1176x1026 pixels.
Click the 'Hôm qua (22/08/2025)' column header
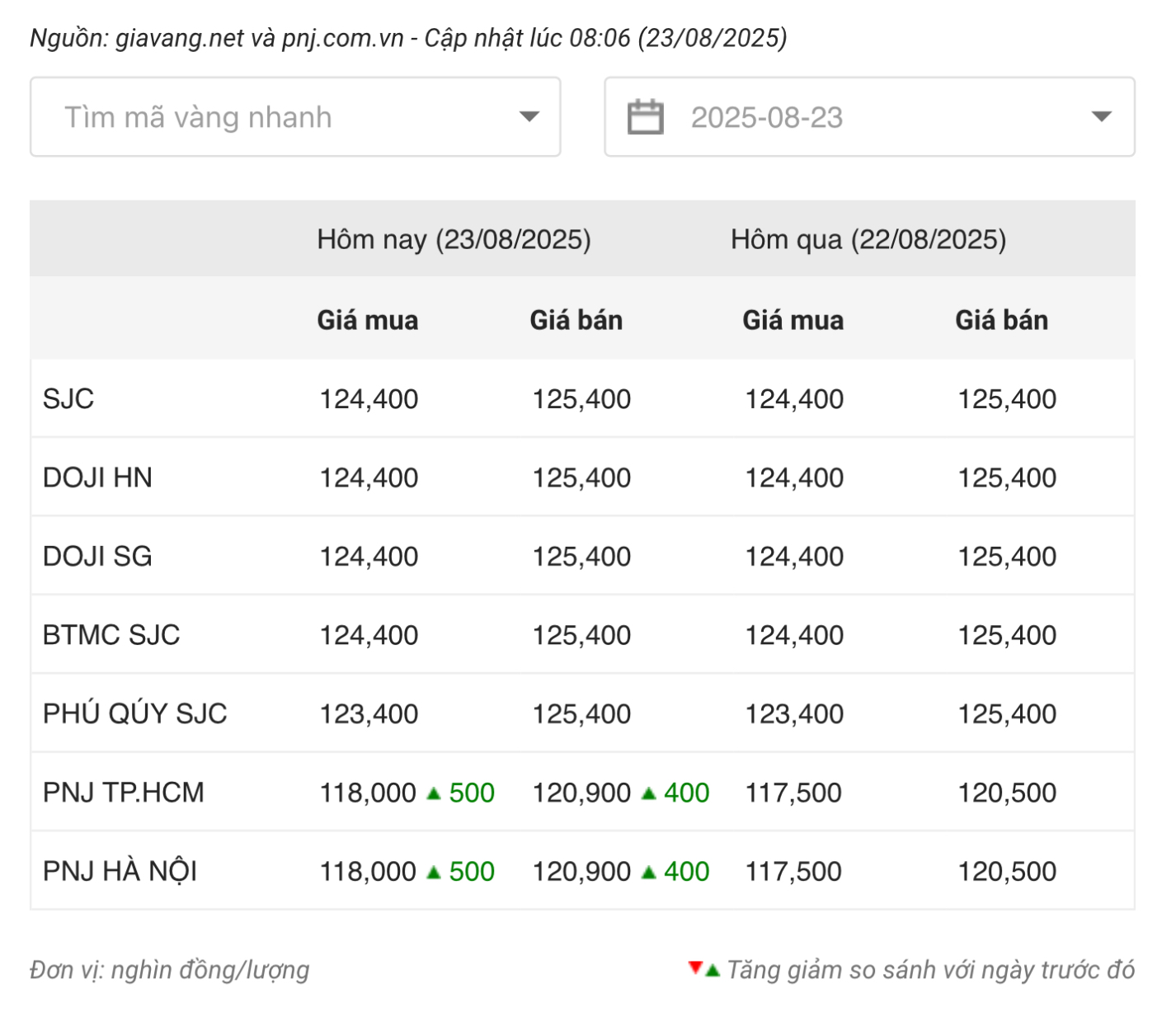[x=868, y=240]
